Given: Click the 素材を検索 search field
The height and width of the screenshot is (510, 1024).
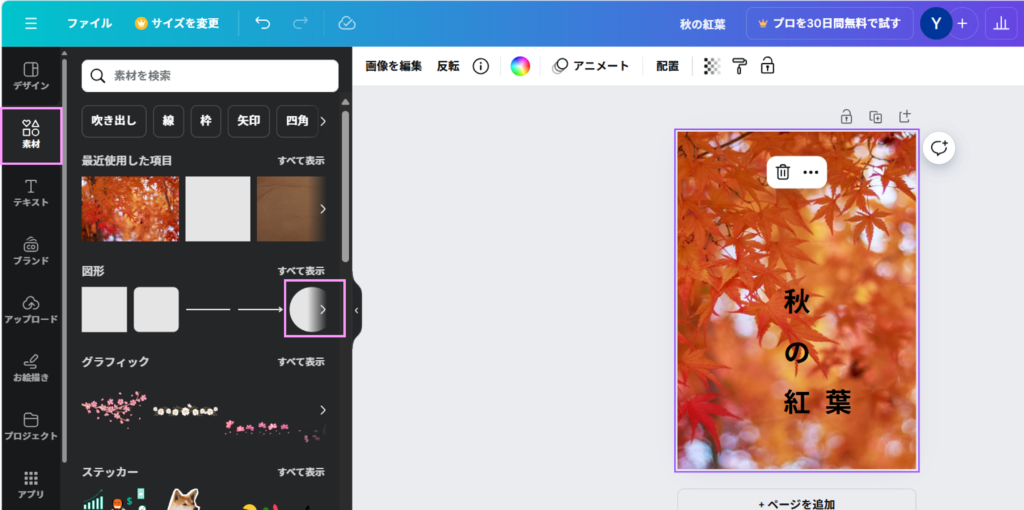Looking at the screenshot, I should (x=210, y=76).
